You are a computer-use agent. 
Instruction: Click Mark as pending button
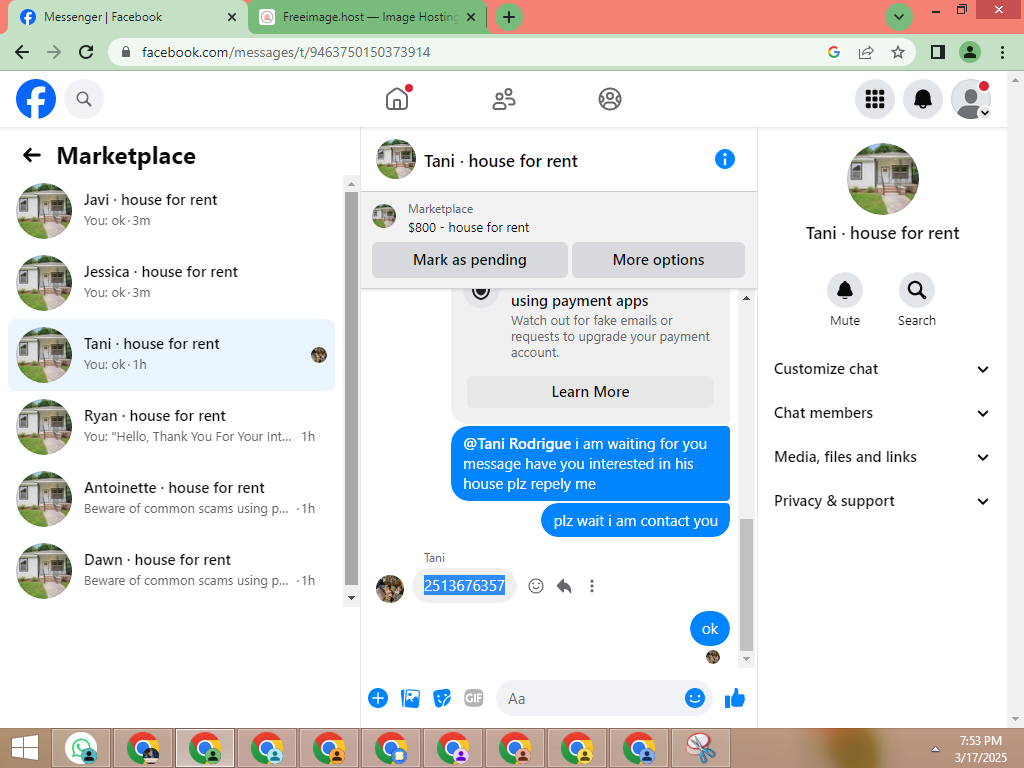coord(470,260)
